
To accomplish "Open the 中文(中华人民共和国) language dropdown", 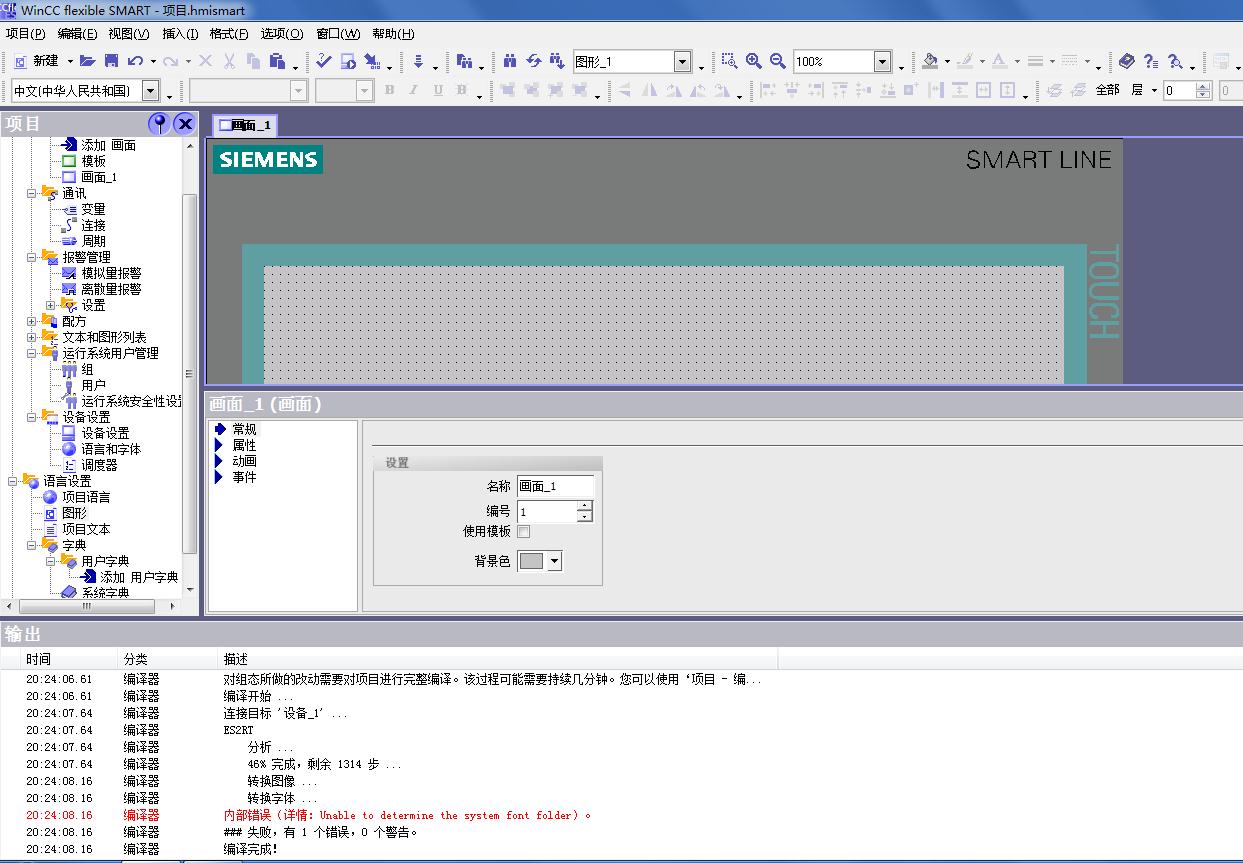I will [x=150, y=91].
